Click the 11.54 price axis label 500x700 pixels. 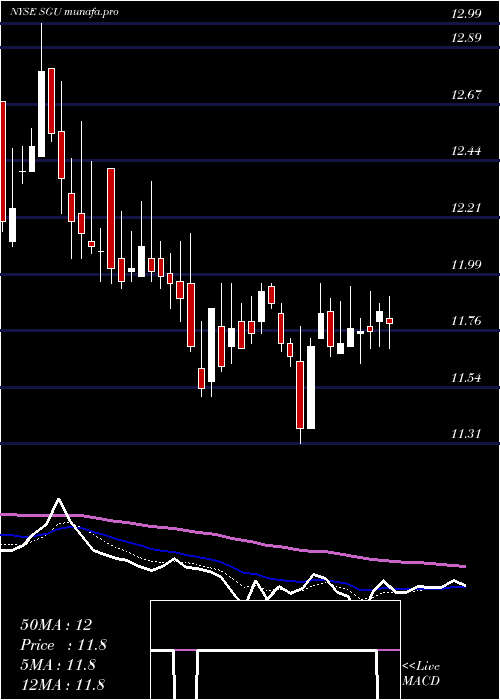click(x=466, y=378)
